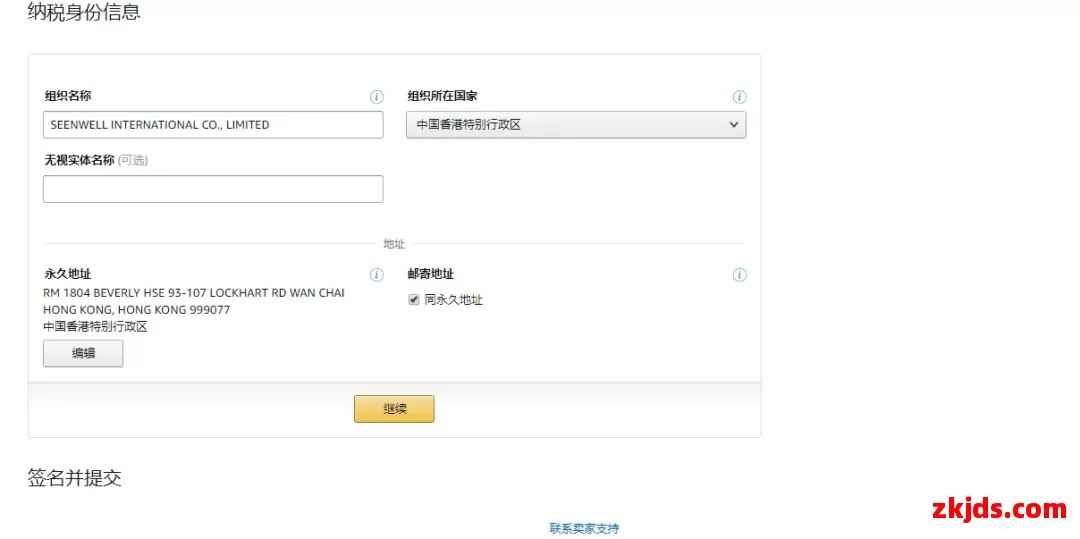The image size is (1080, 539).
Task: Click the RM 1804 BEVERLY HSE address line
Action: 194,293
